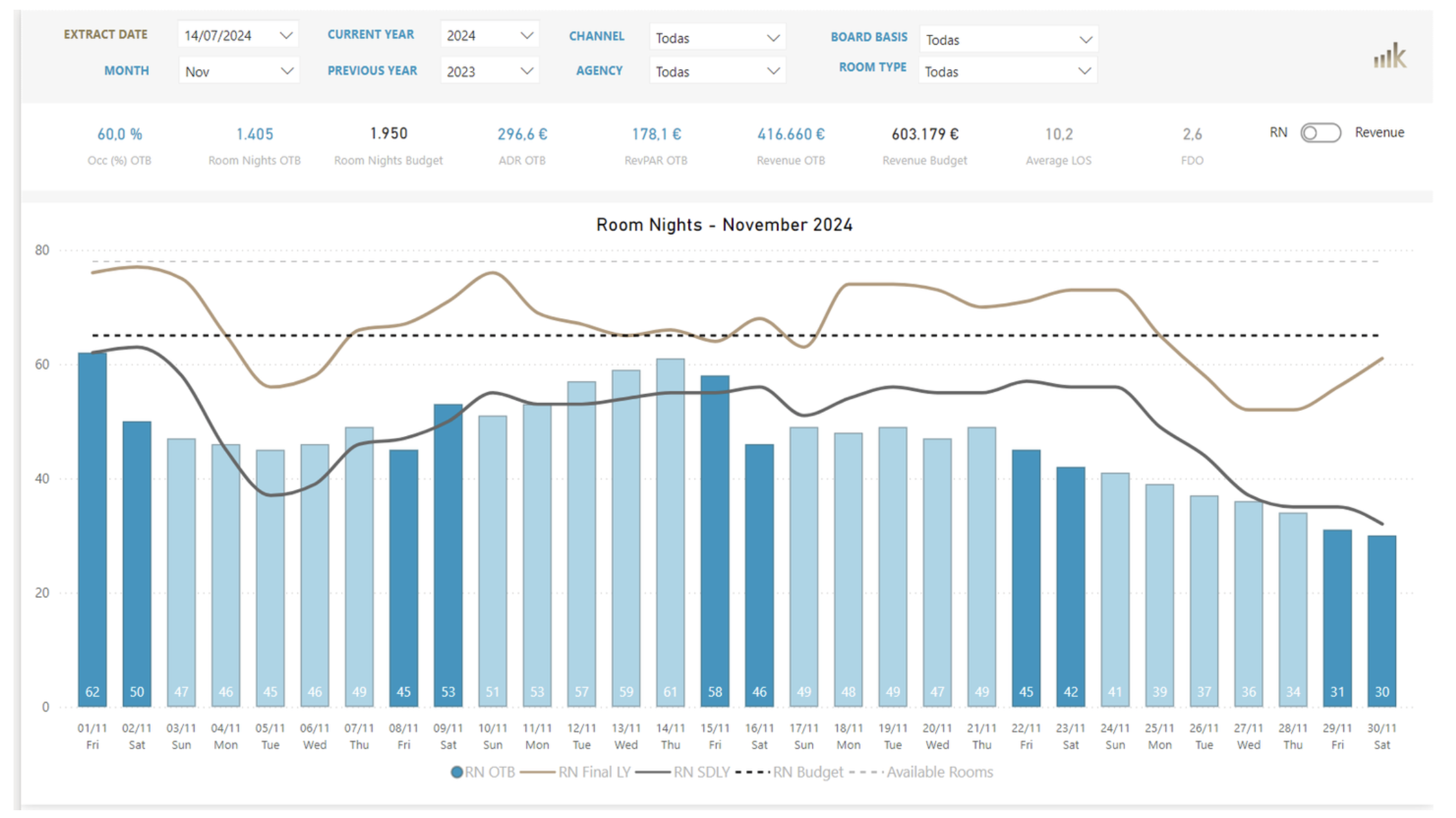Screen dimensions: 1456x818
Task: Open the Channel dropdown set to Todas
Action: tap(717, 37)
